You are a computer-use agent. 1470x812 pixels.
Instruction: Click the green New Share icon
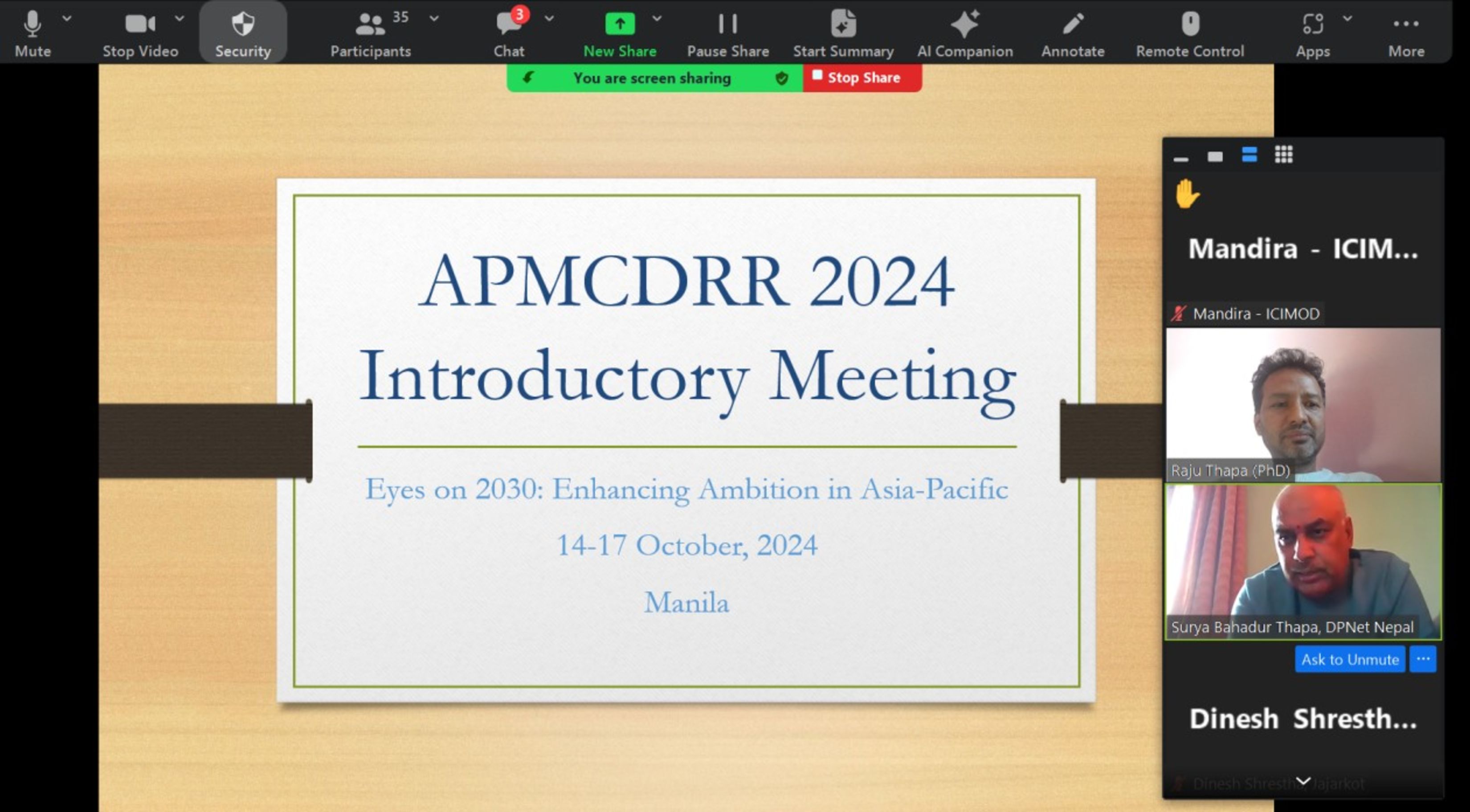(620, 24)
